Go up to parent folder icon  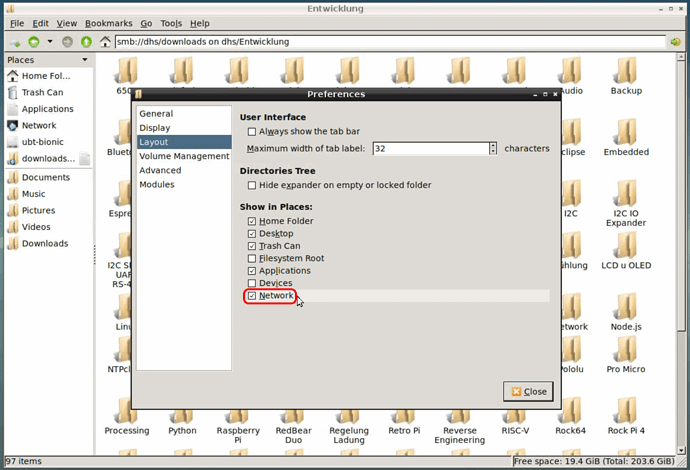tap(86, 42)
